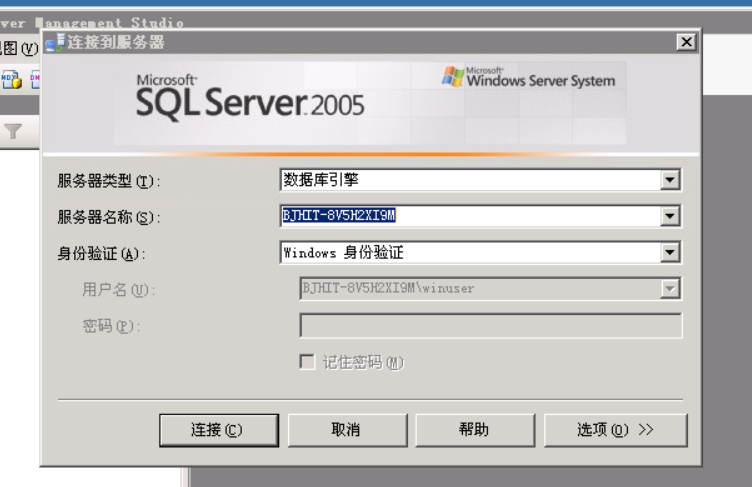The width and height of the screenshot is (752, 487).
Task: Click the filter funnel icon in Management Studio
Action: [13, 131]
